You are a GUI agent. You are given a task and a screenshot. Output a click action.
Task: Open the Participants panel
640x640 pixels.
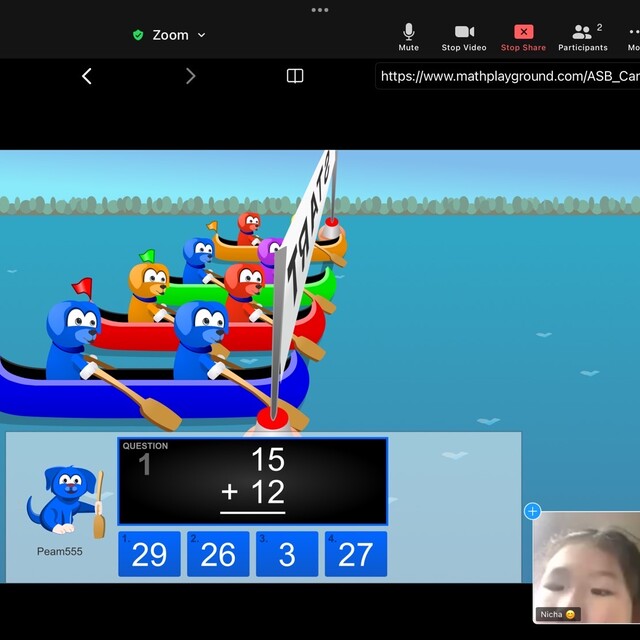pos(583,38)
